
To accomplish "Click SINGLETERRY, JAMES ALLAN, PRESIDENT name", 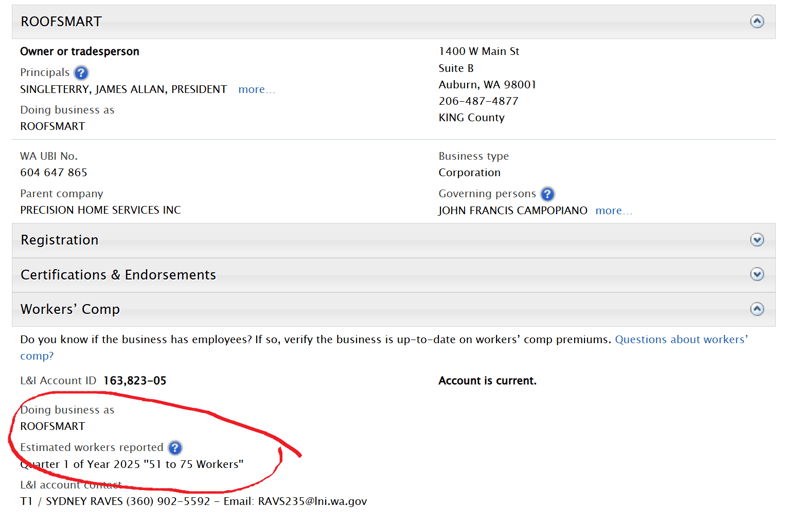I will click(x=123, y=89).
